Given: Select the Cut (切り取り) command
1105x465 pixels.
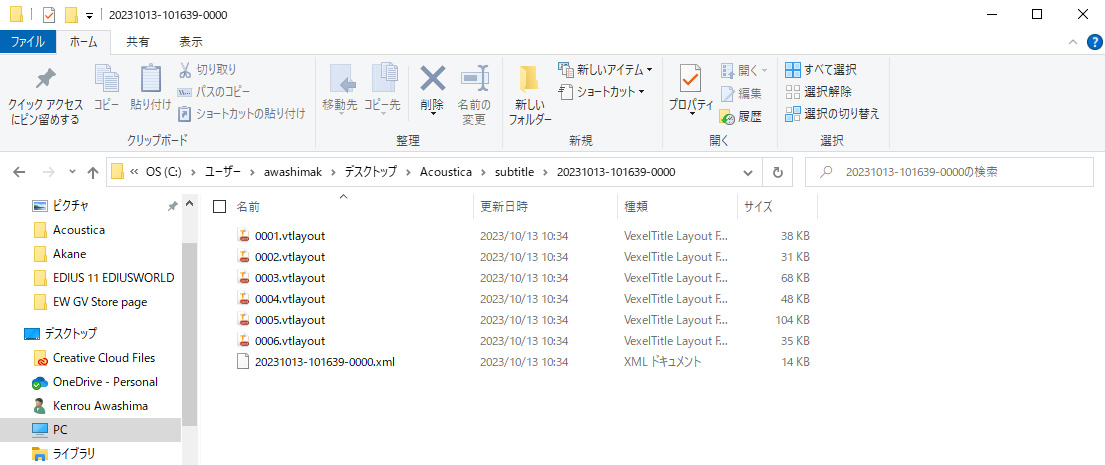Looking at the screenshot, I should (206, 70).
